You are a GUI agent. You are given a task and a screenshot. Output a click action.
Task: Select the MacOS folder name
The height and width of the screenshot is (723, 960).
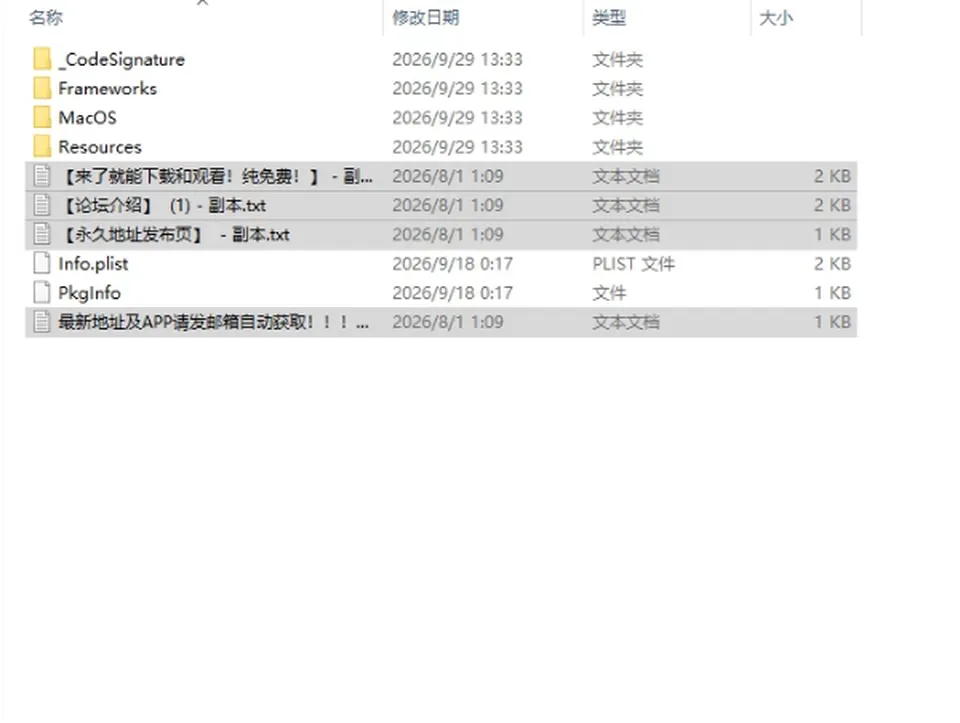[x=88, y=118]
